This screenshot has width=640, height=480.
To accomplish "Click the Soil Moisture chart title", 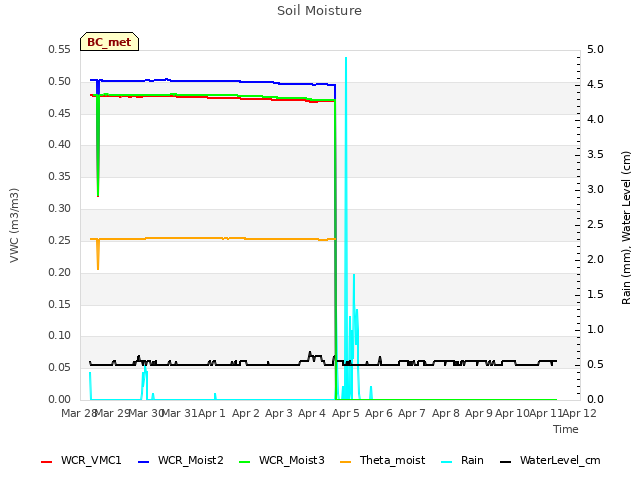I will (319, 11).
